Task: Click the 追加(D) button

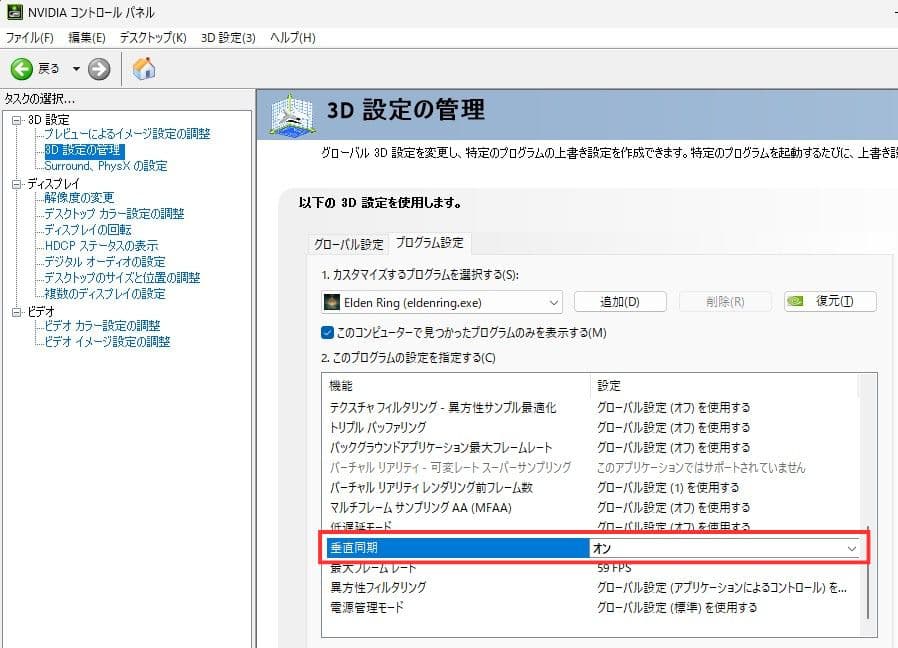Action: tap(620, 301)
